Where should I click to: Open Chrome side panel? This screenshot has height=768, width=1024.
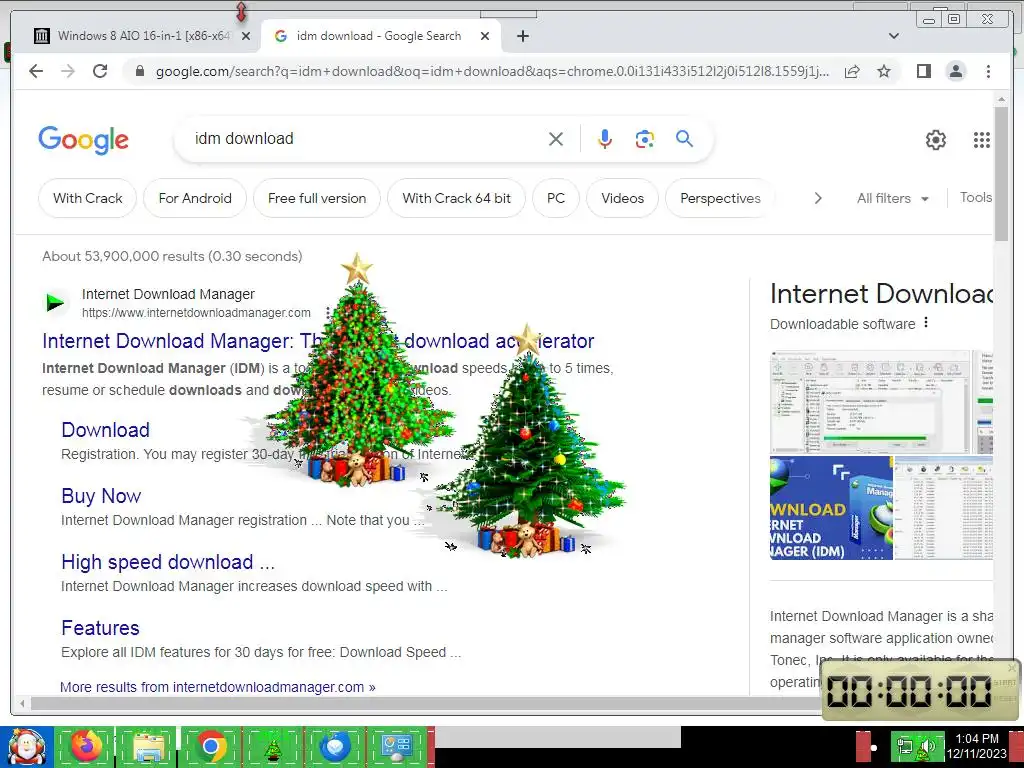[923, 71]
